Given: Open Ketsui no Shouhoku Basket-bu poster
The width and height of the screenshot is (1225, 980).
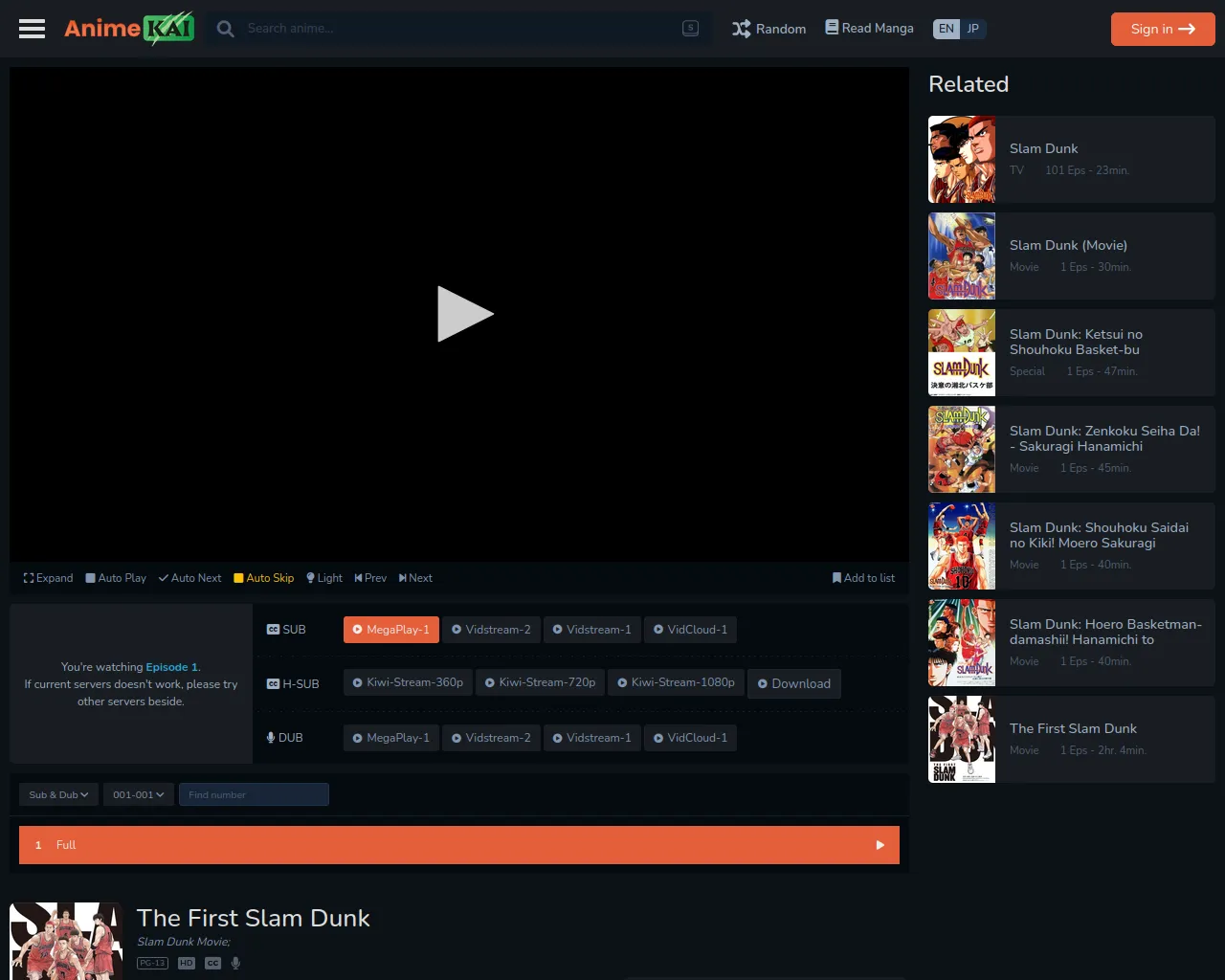Looking at the screenshot, I should pyautogui.click(x=962, y=353).
